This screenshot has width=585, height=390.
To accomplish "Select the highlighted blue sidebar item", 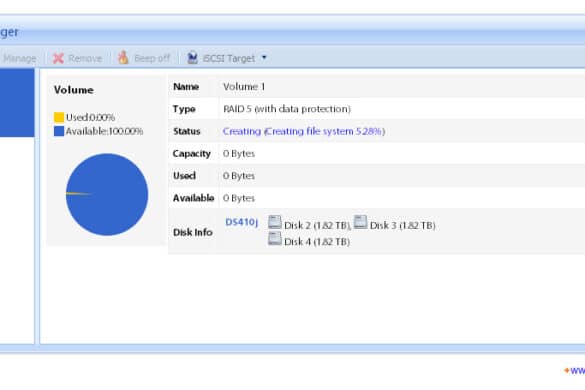I will (x=17, y=103).
